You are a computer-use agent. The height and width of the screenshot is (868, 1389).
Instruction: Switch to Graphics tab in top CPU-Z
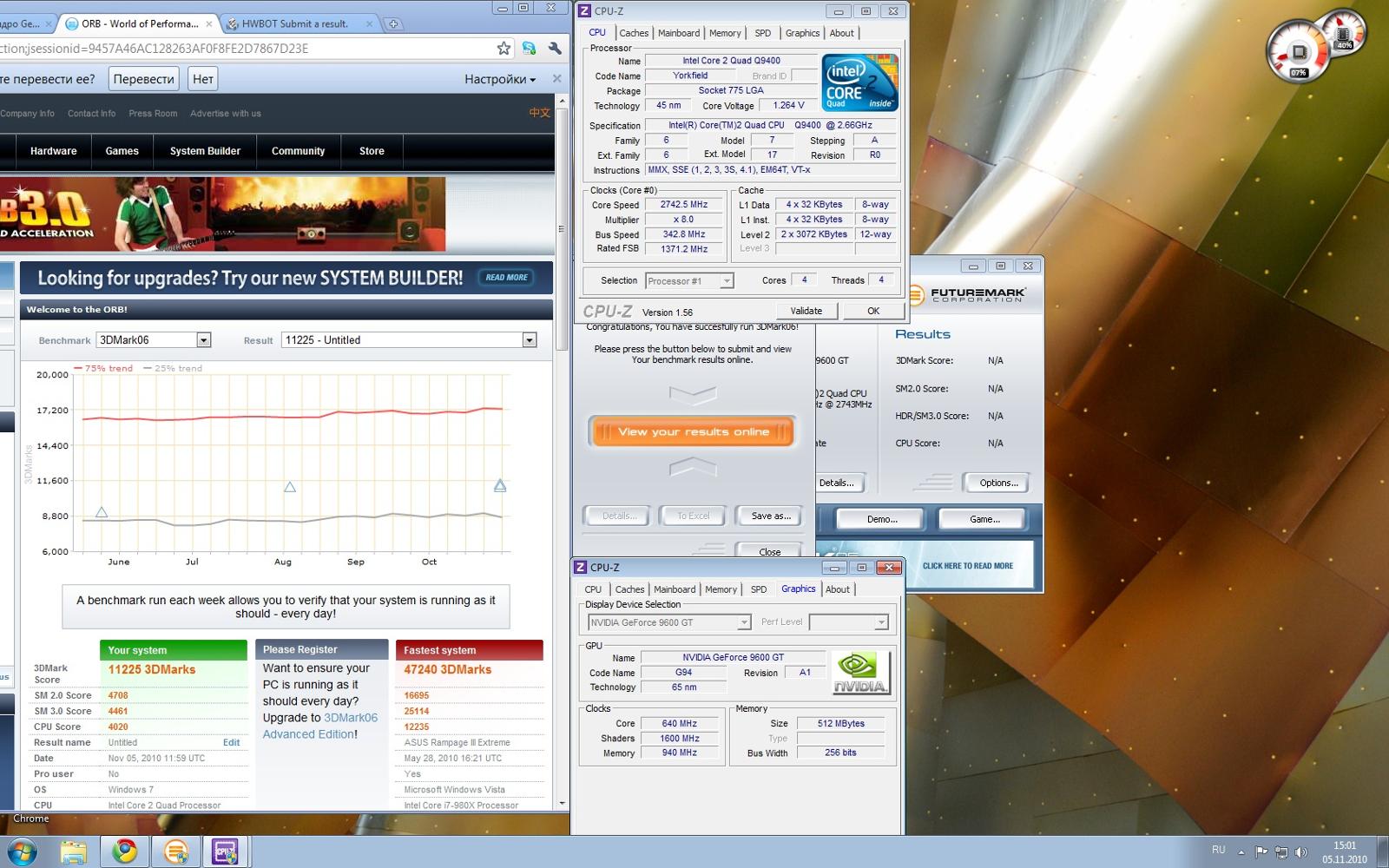pyautogui.click(x=802, y=33)
